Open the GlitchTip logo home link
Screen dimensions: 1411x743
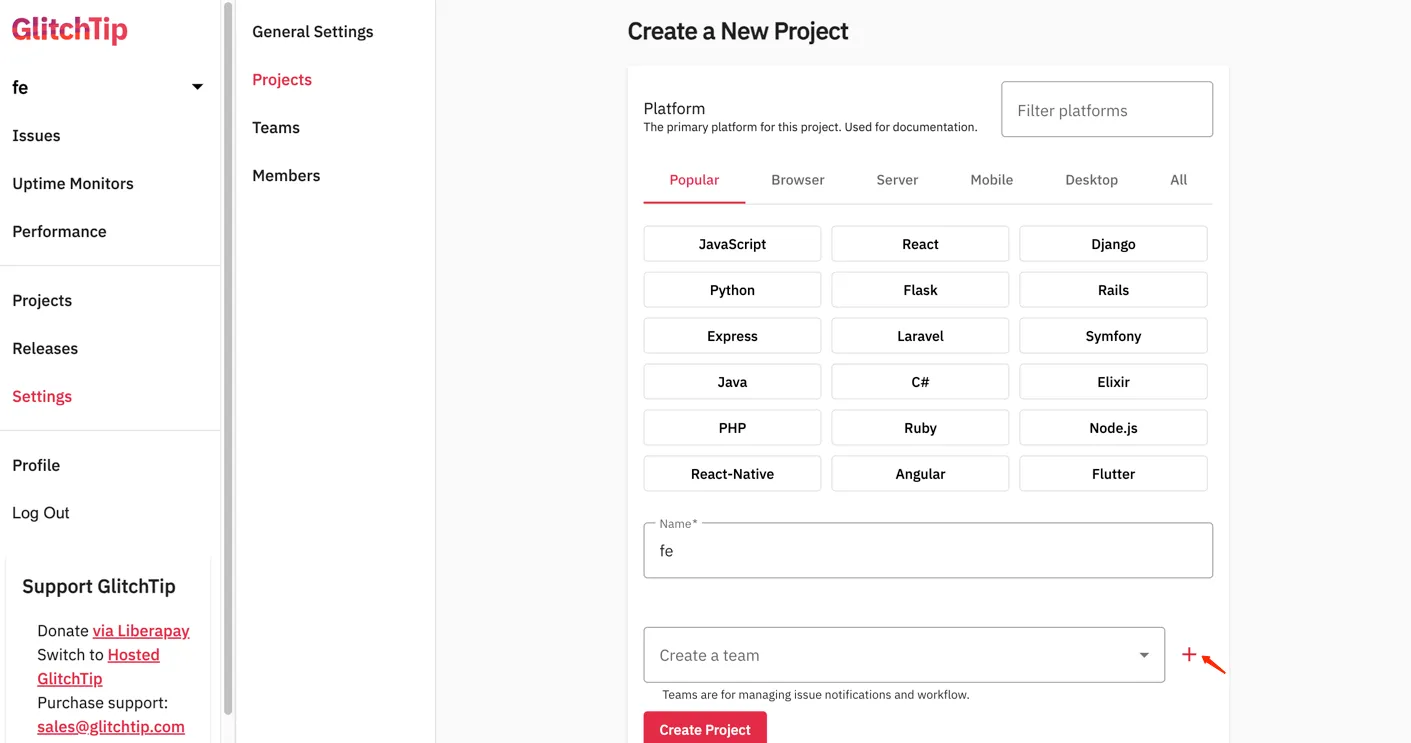70,30
